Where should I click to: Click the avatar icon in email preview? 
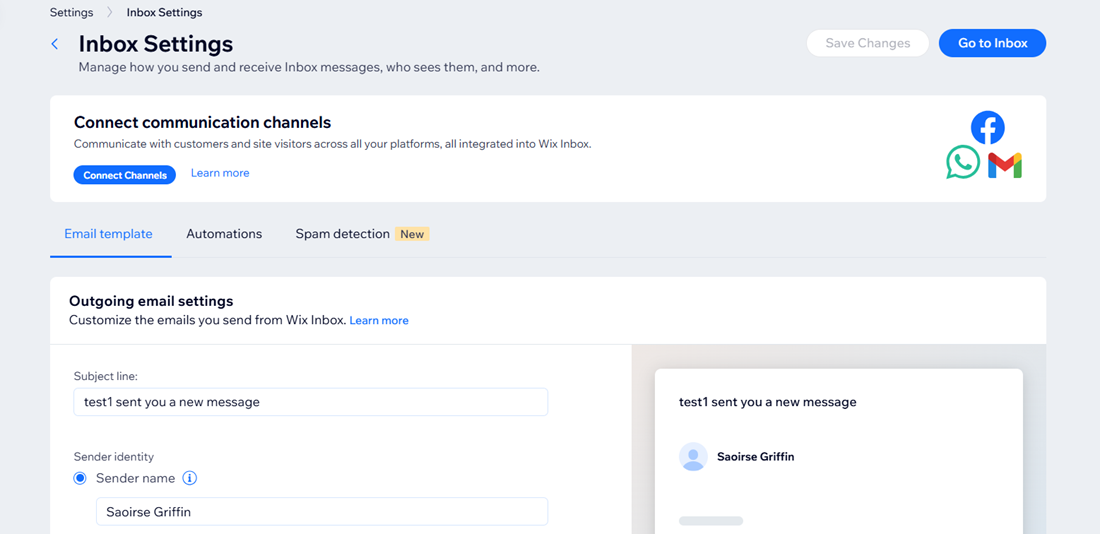point(693,457)
